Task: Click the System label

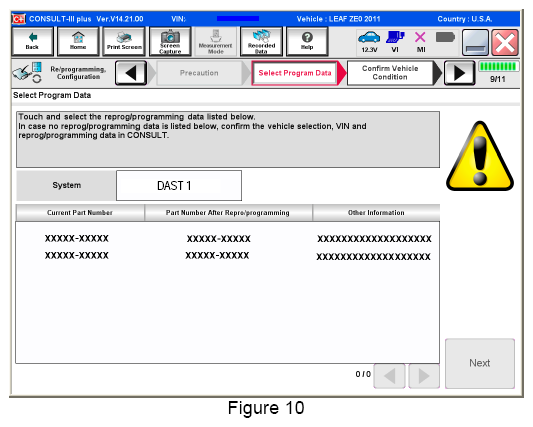Action: coord(67,185)
